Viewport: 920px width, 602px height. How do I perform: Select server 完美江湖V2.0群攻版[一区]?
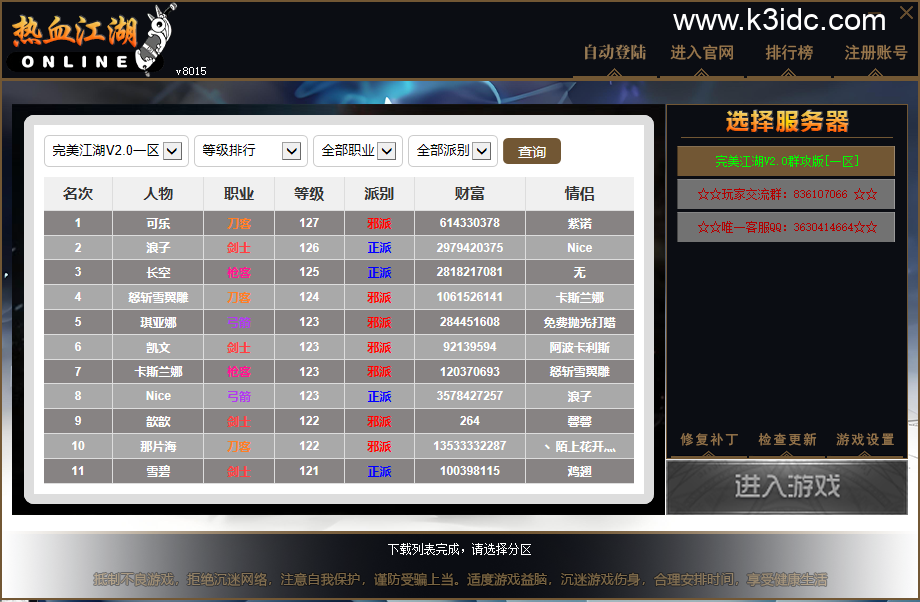[x=785, y=160]
